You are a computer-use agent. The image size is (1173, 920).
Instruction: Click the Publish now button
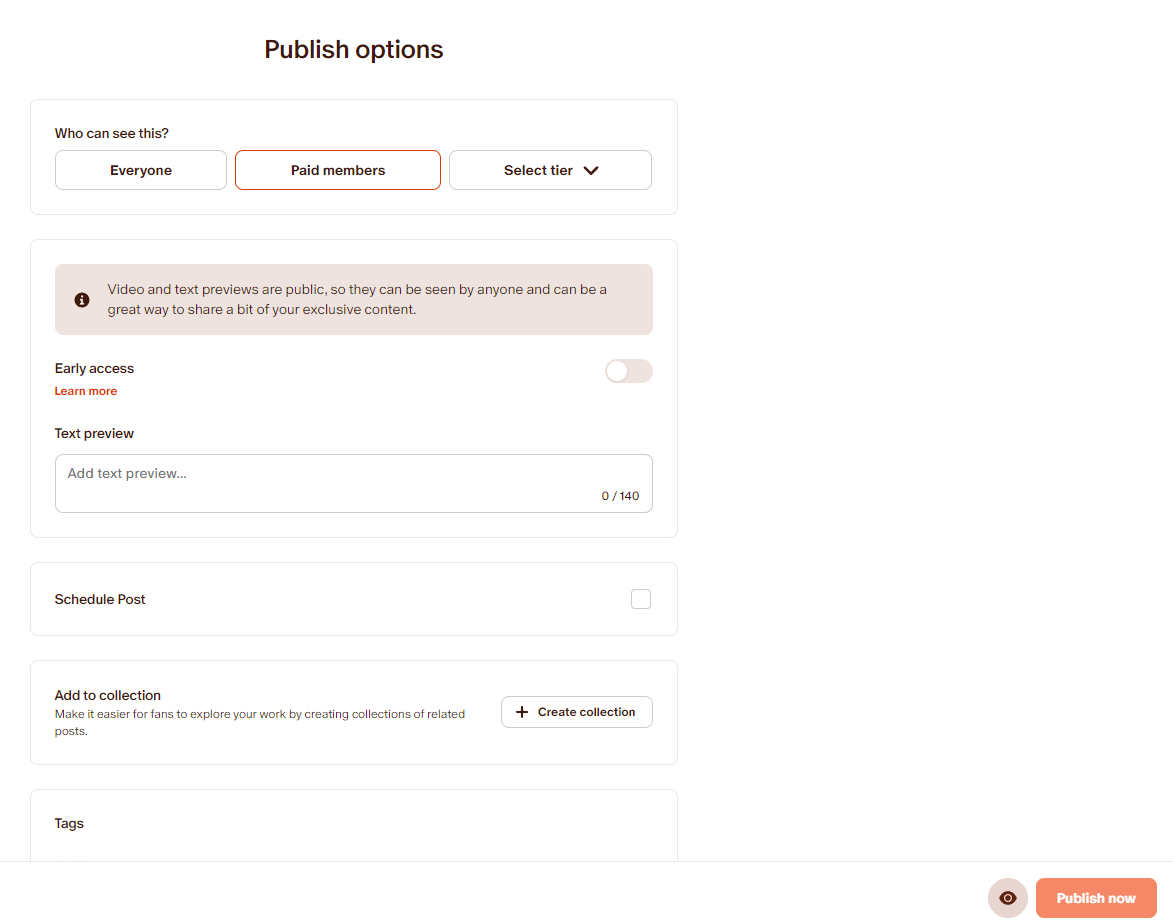[x=1096, y=898]
